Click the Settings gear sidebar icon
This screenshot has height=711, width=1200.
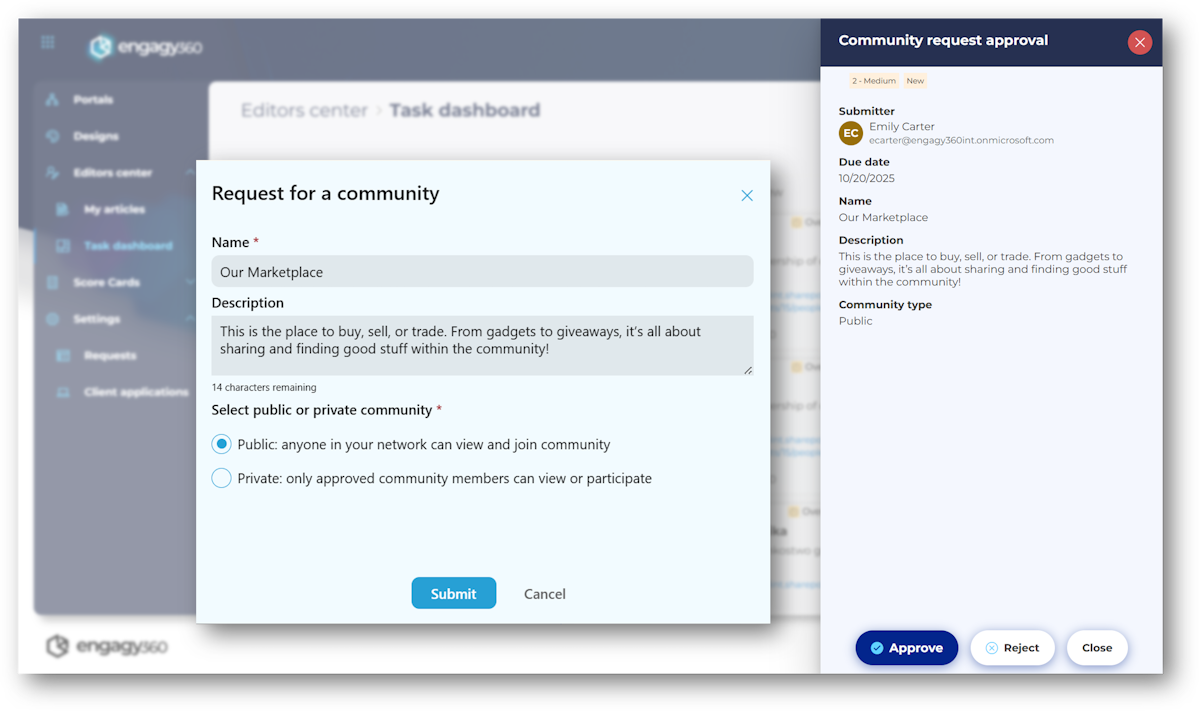53,319
